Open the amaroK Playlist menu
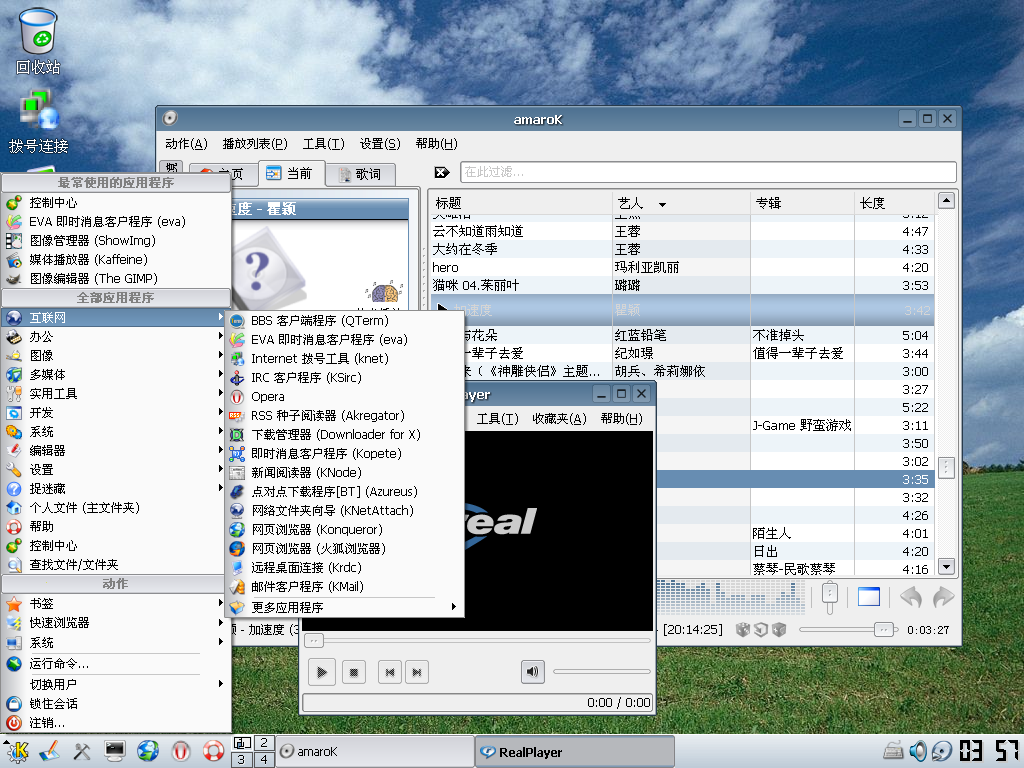The image size is (1024, 768). [255, 144]
